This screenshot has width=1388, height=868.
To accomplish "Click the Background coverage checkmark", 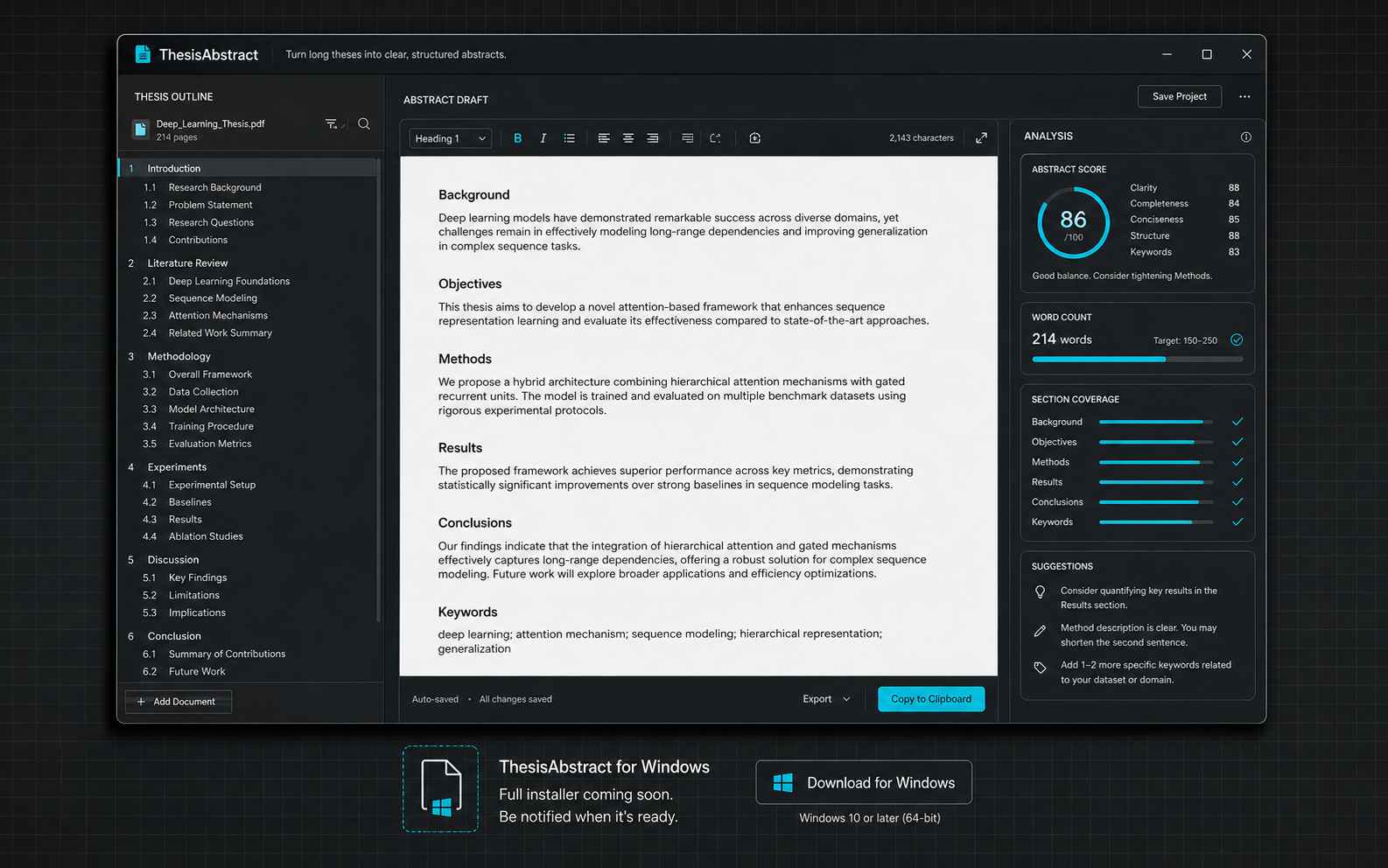I will [x=1237, y=422].
